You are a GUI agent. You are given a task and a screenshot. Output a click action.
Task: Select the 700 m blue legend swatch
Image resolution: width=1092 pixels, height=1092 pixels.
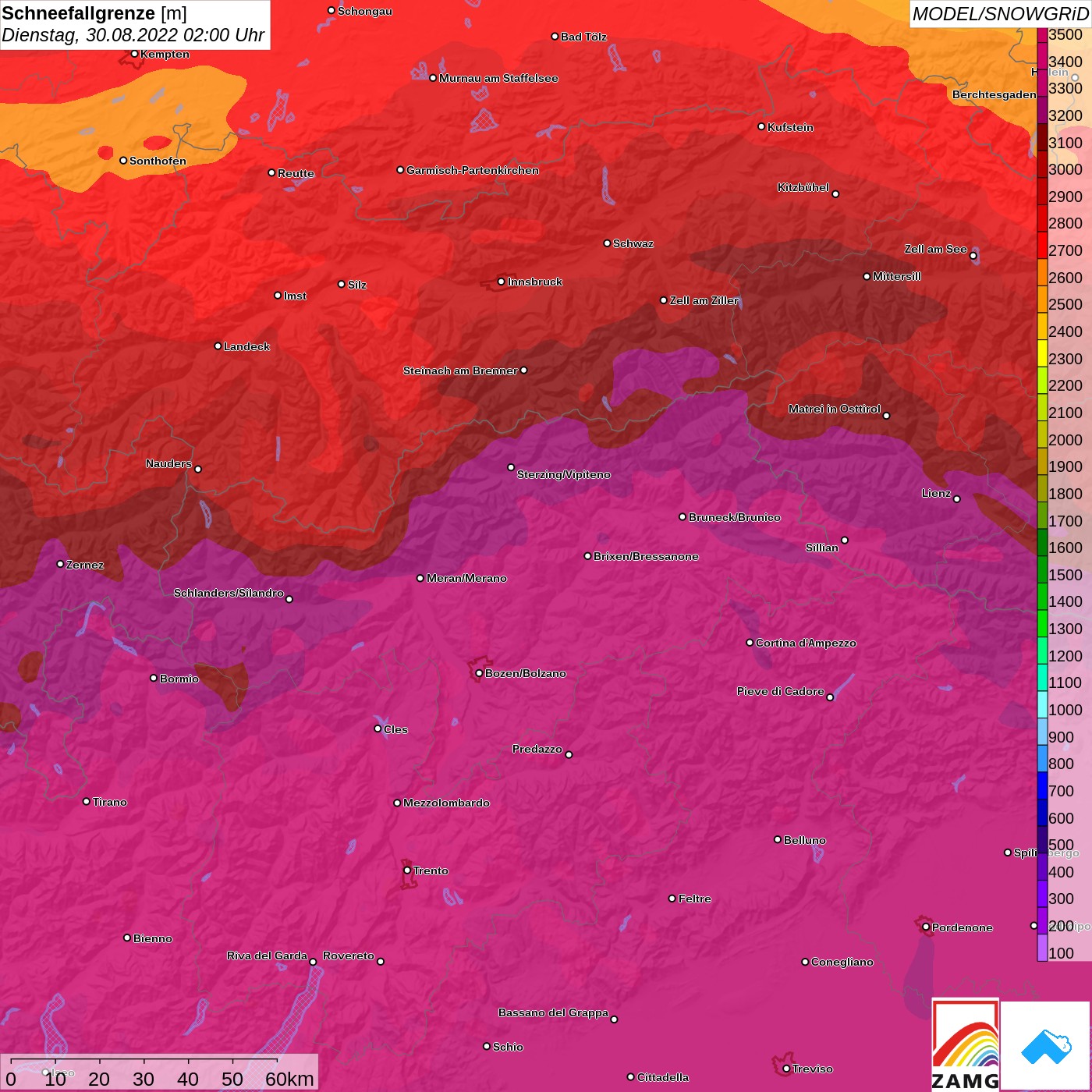[1042, 785]
